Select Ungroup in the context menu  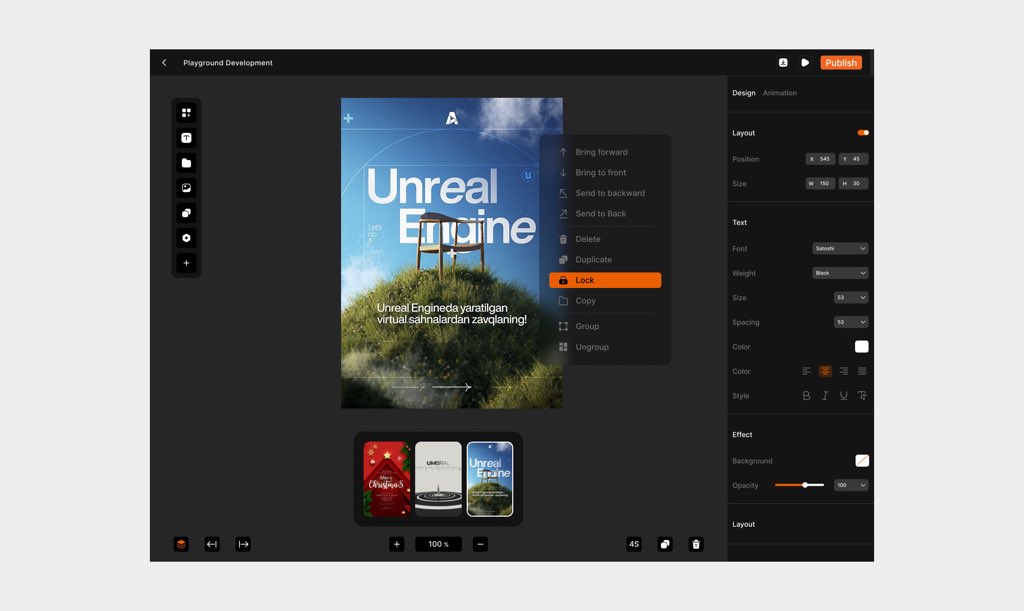click(x=605, y=347)
